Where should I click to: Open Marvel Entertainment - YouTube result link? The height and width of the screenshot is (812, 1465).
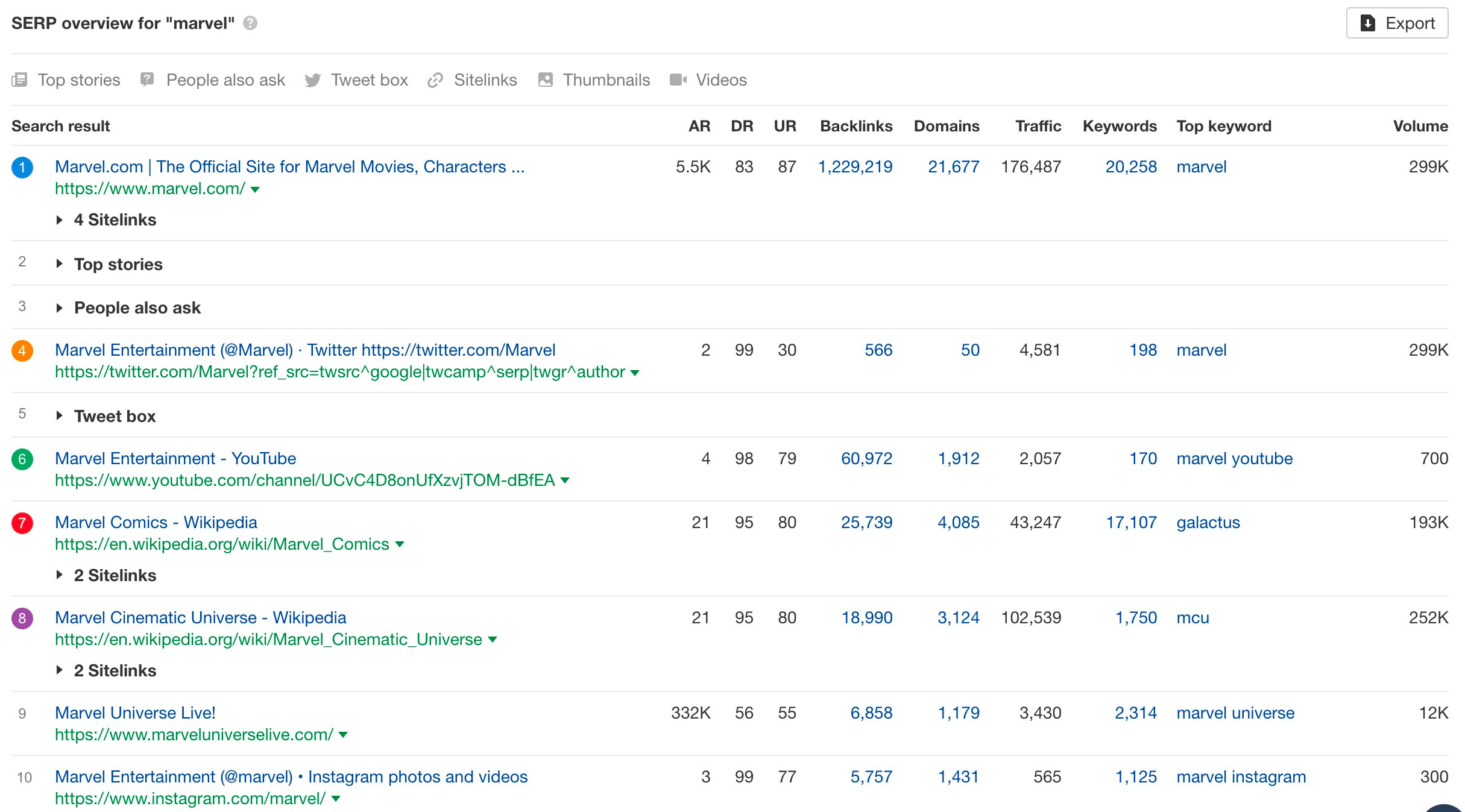tap(175, 458)
